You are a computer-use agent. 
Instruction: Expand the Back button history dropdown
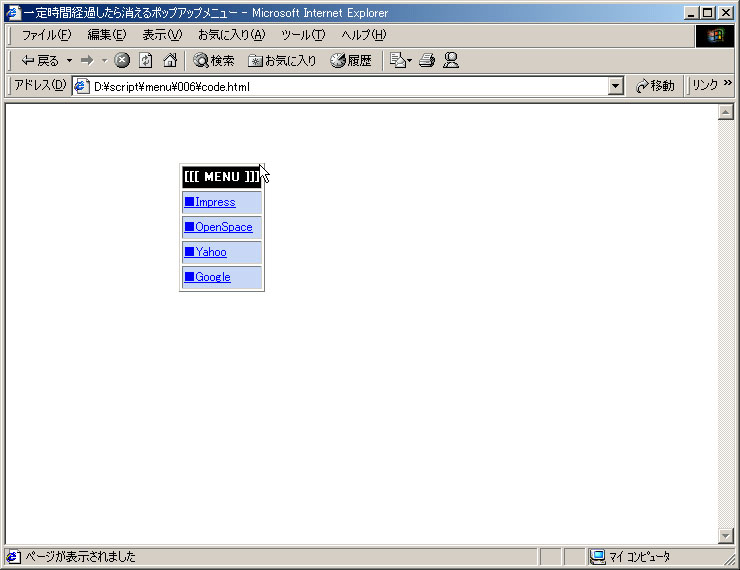pyautogui.click(x=69, y=60)
